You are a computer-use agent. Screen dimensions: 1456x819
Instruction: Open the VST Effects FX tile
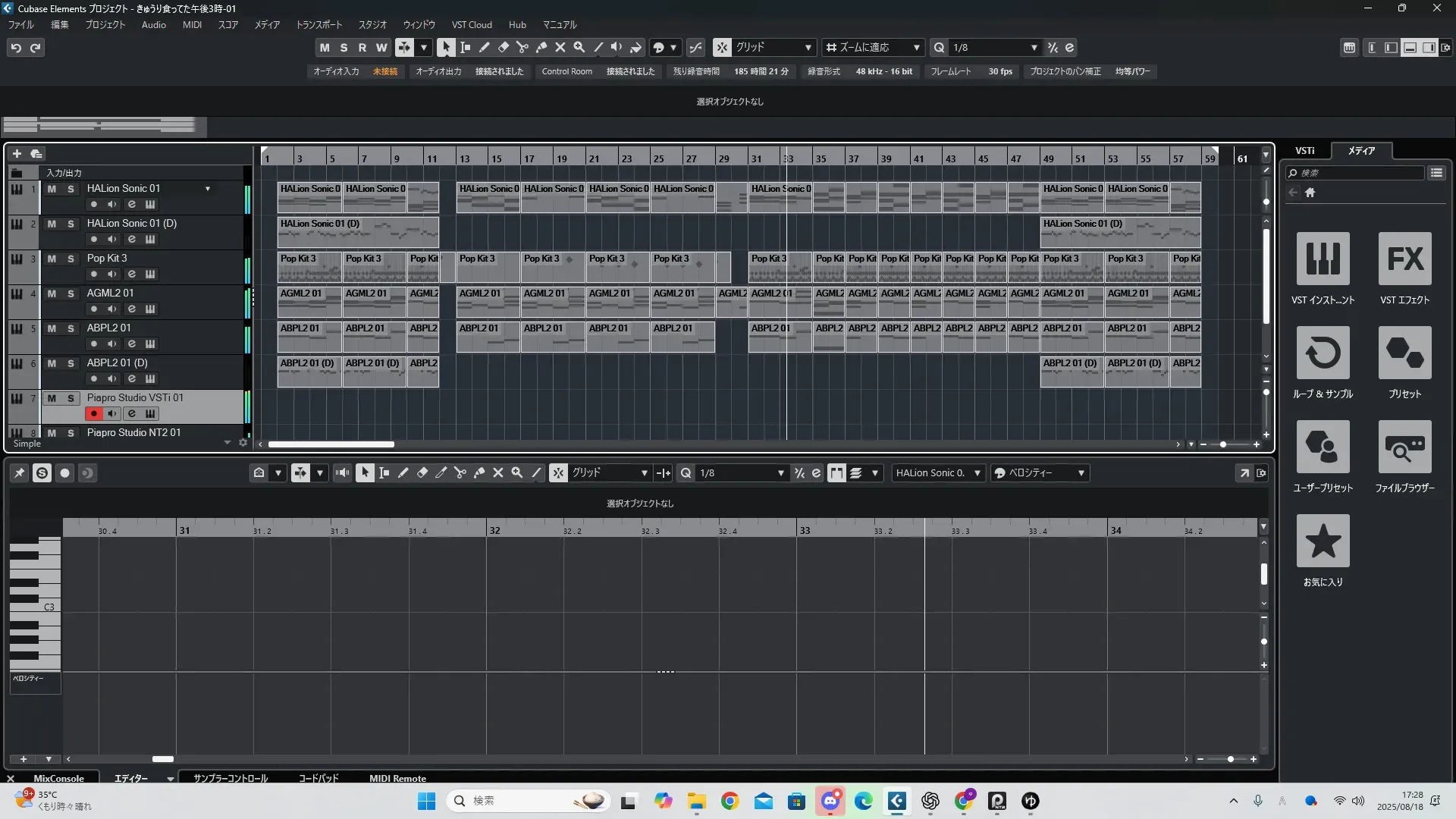(1404, 259)
